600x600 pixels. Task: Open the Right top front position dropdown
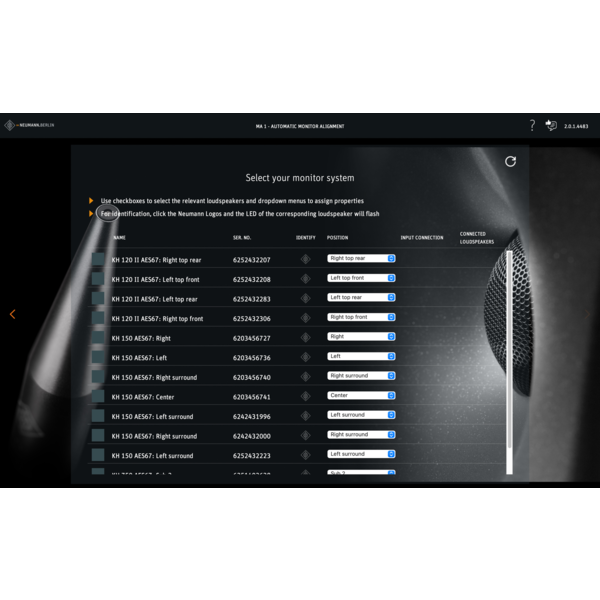(x=361, y=317)
